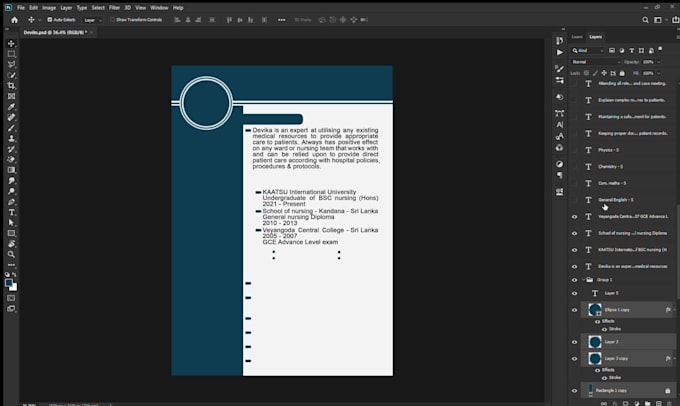Filter layers by type (T) icon
This screenshot has height=406, width=680.
tap(631, 51)
